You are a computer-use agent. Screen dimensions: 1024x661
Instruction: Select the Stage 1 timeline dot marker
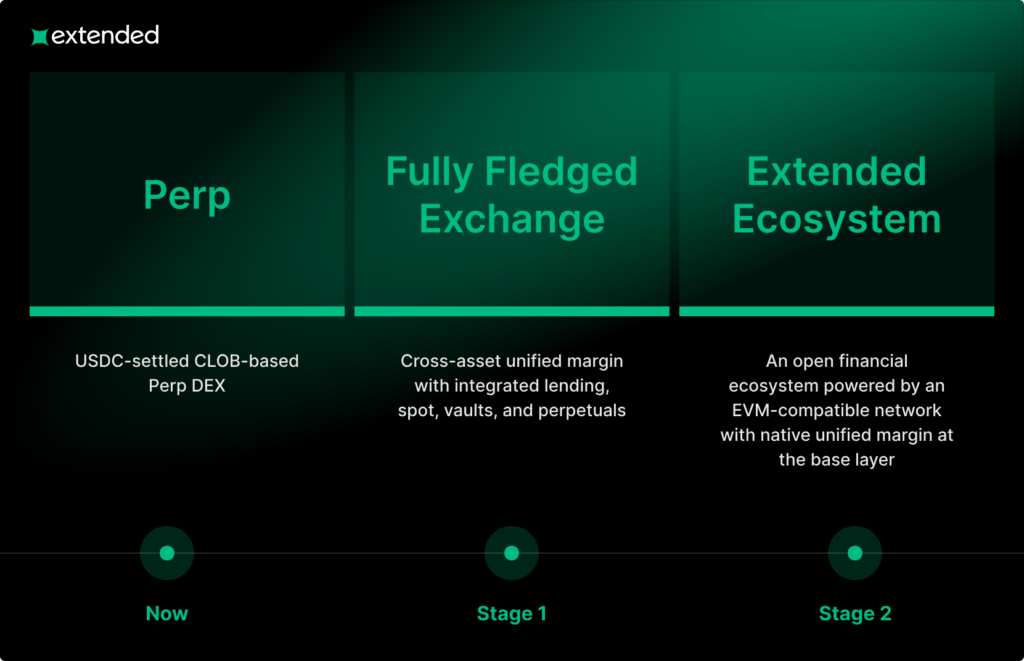(x=512, y=553)
